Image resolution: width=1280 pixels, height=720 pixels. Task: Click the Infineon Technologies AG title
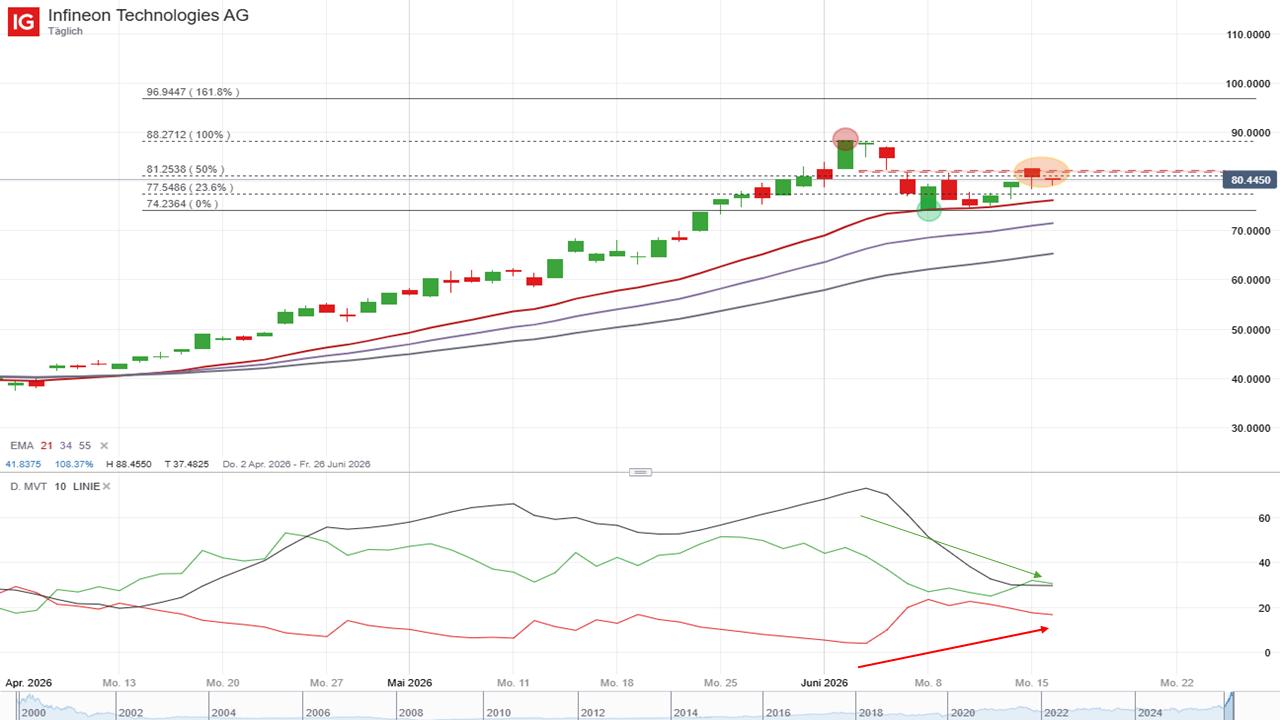pyautogui.click(x=149, y=15)
